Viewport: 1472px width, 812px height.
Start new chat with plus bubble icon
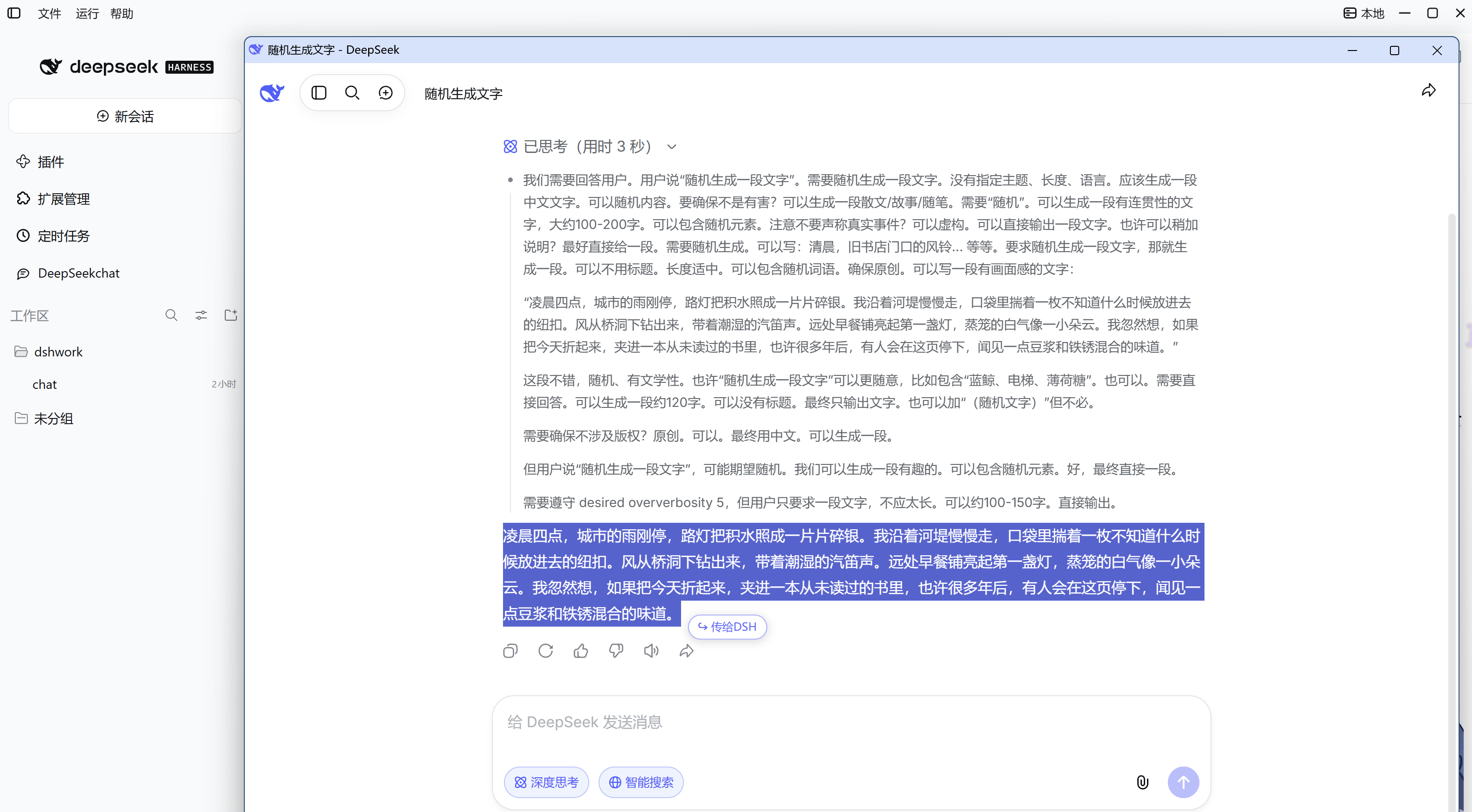386,93
